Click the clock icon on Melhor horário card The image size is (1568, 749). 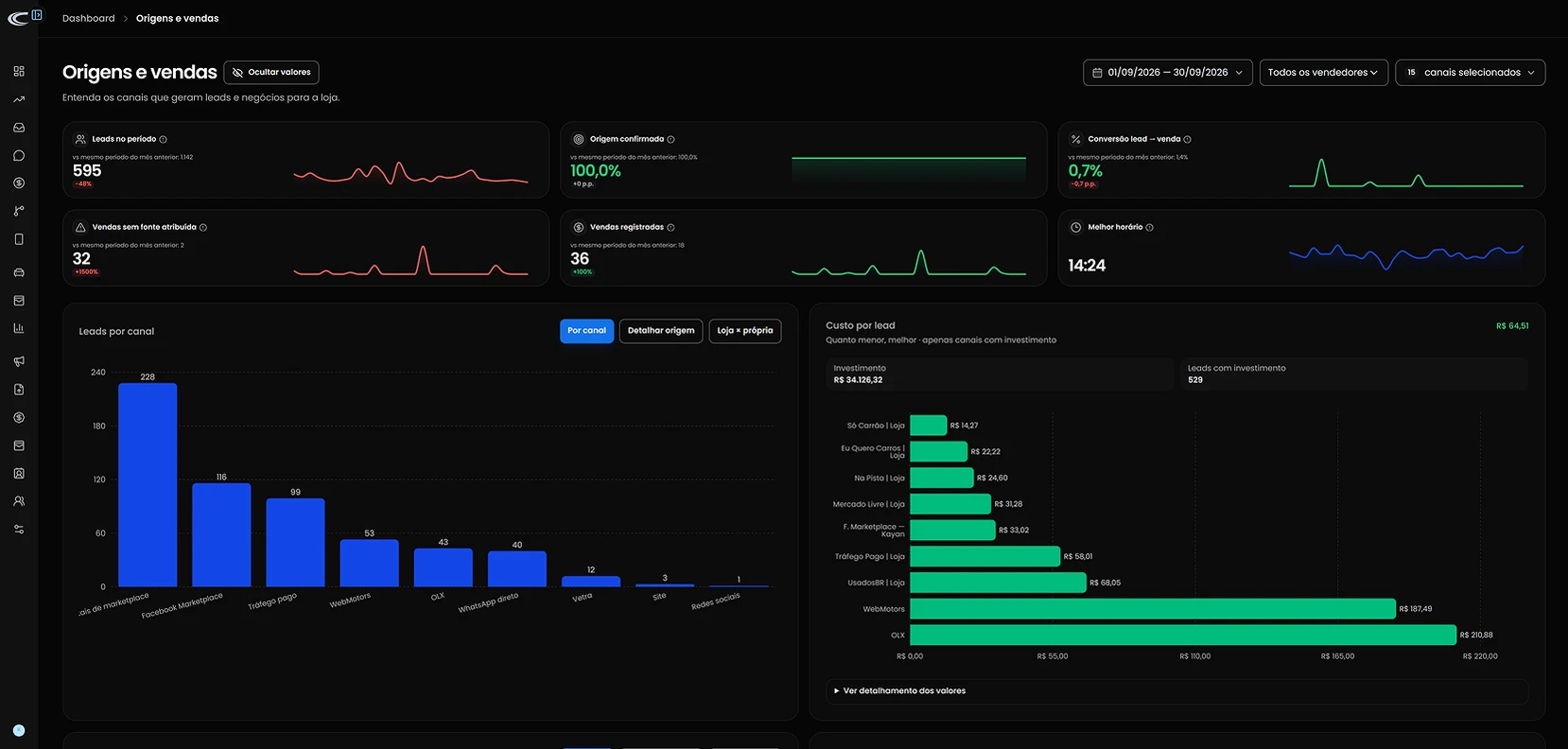(1075, 227)
